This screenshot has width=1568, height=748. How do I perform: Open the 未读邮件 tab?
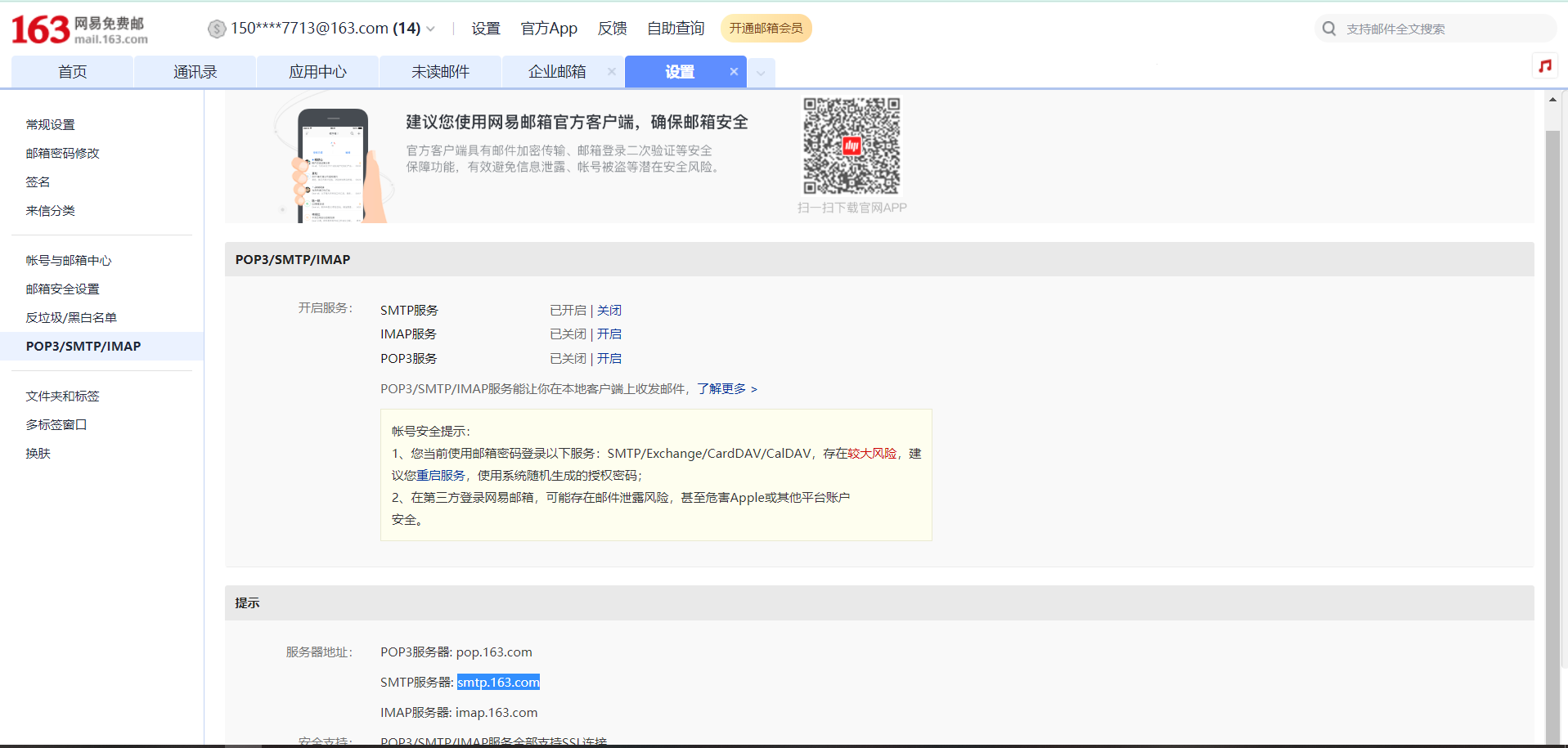click(440, 72)
